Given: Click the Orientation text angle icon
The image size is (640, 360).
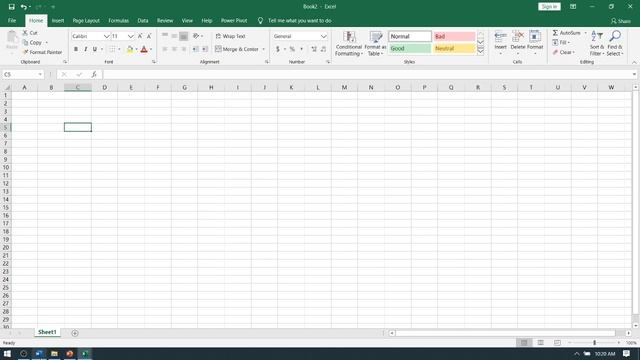Looking at the screenshot, I should coord(196,36).
